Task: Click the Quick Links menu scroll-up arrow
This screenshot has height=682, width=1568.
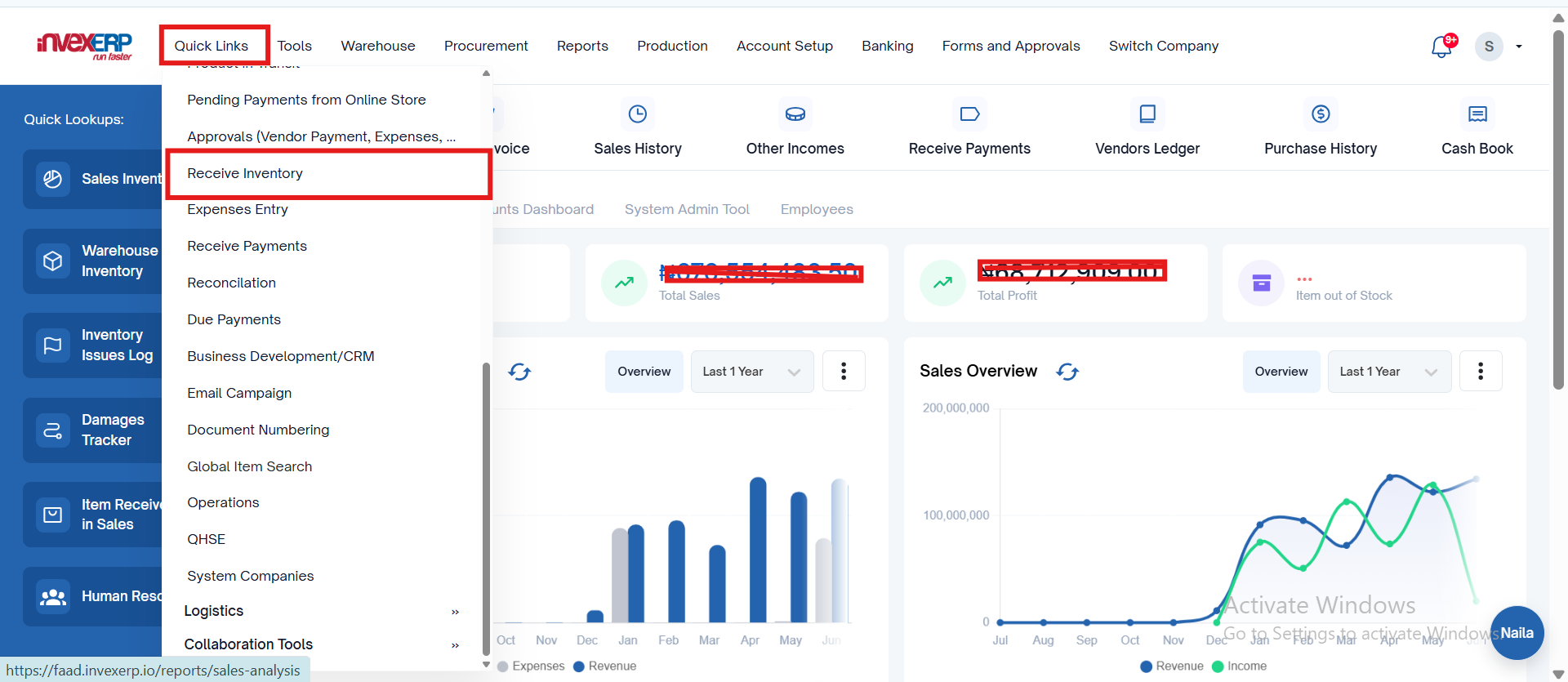Action: [x=486, y=74]
